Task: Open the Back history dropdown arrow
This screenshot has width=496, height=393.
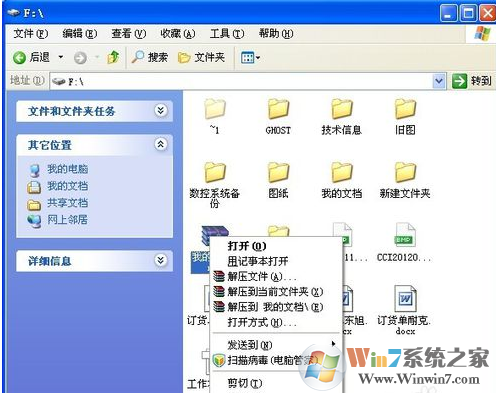Action: (61, 57)
